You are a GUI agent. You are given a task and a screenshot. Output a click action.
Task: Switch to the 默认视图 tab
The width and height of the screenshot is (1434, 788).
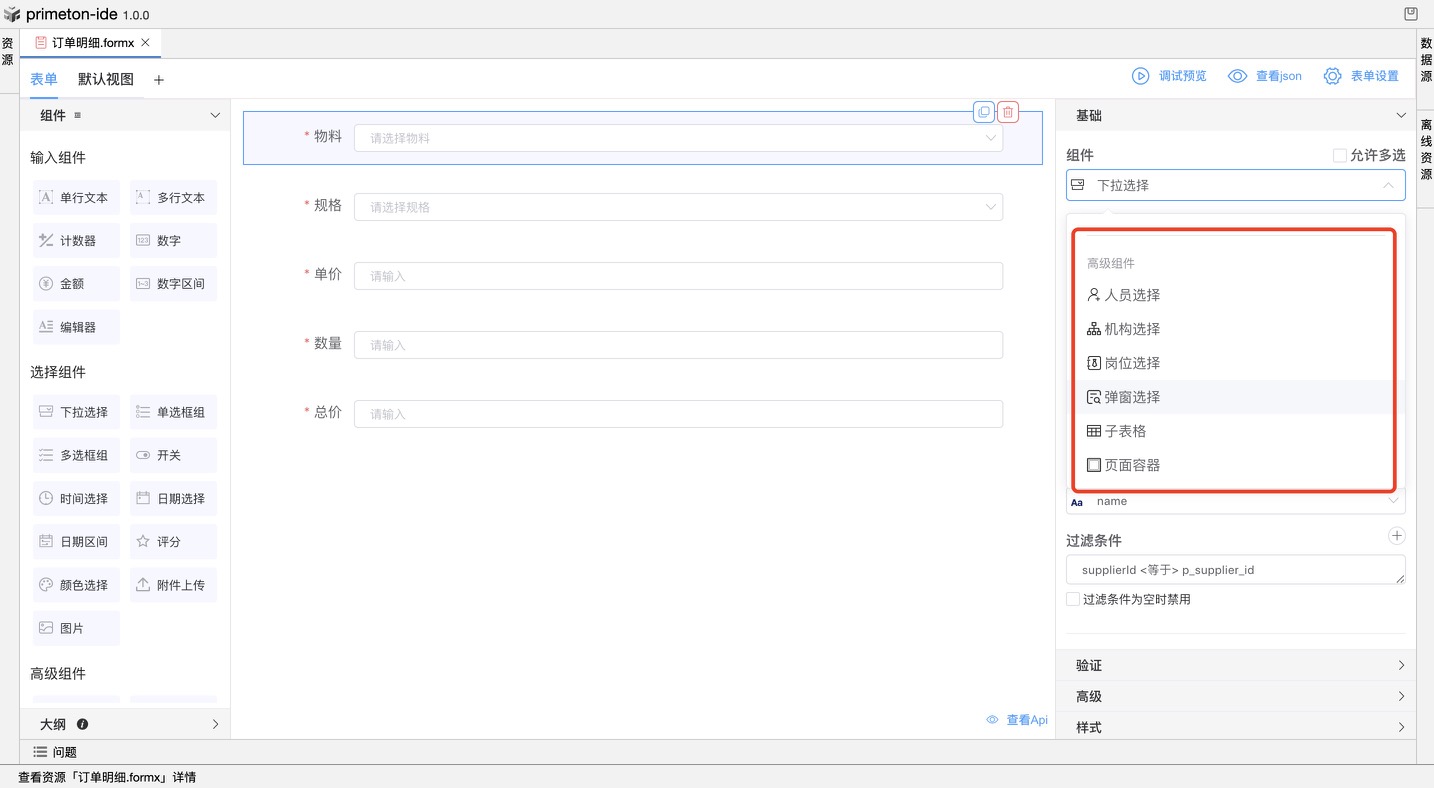(106, 79)
